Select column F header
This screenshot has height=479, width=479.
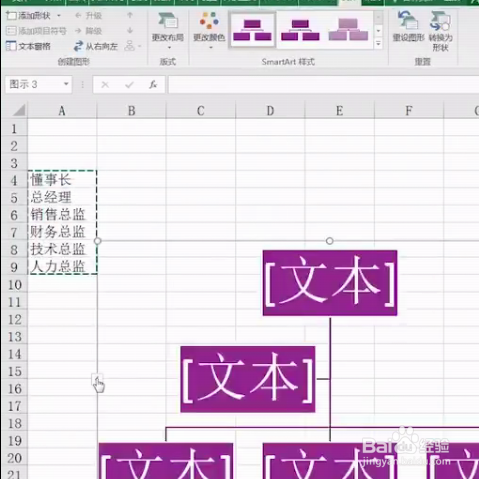pos(409,110)
